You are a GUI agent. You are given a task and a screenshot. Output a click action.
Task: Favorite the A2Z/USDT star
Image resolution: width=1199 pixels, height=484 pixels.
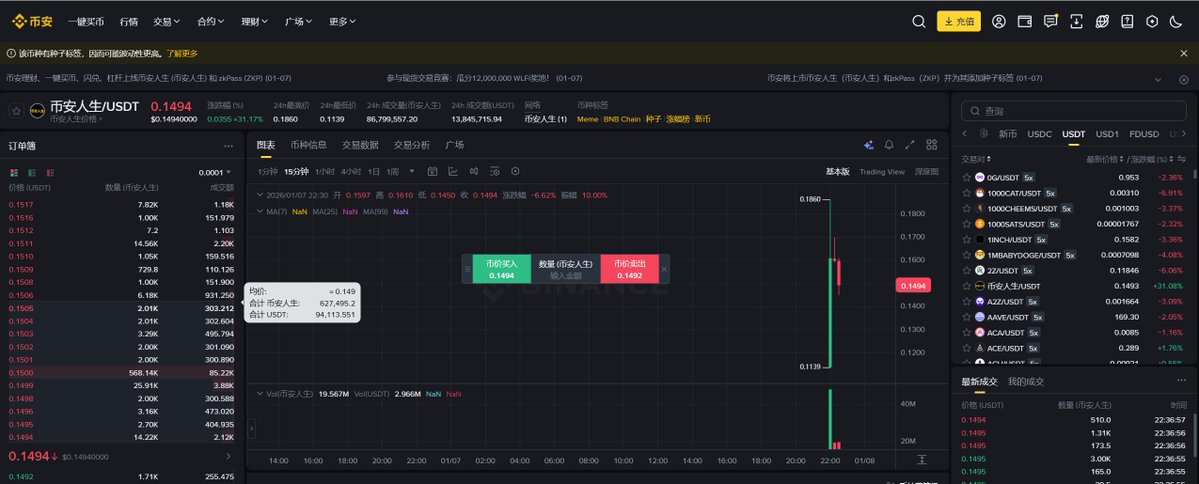(x=967, y=301)
